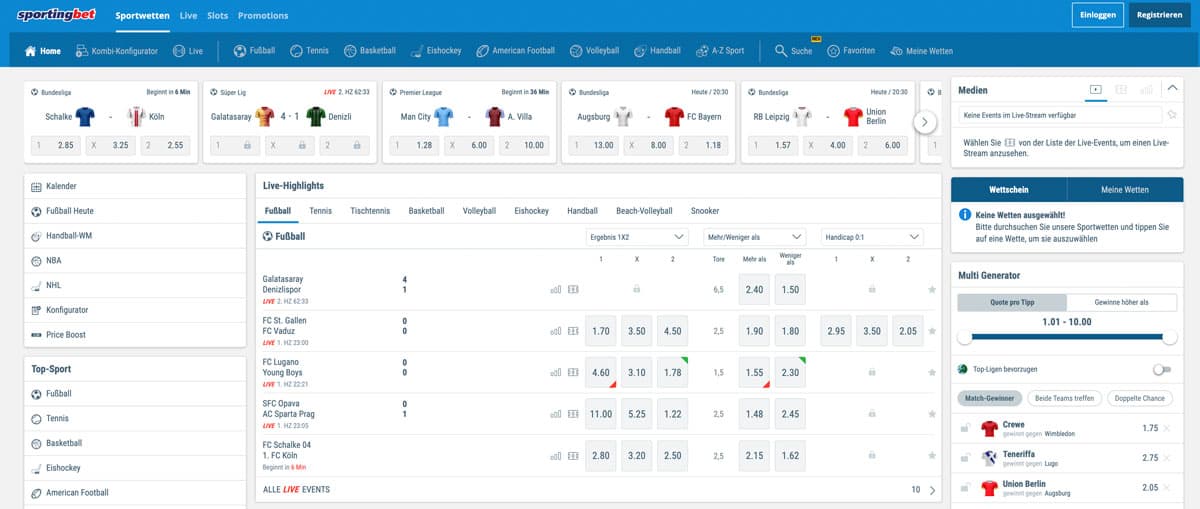Switch to Tennis tab in Live-Highlights
Viewport: 1200px width, 509px height.
pyautogui.click(x=321, y=211)
